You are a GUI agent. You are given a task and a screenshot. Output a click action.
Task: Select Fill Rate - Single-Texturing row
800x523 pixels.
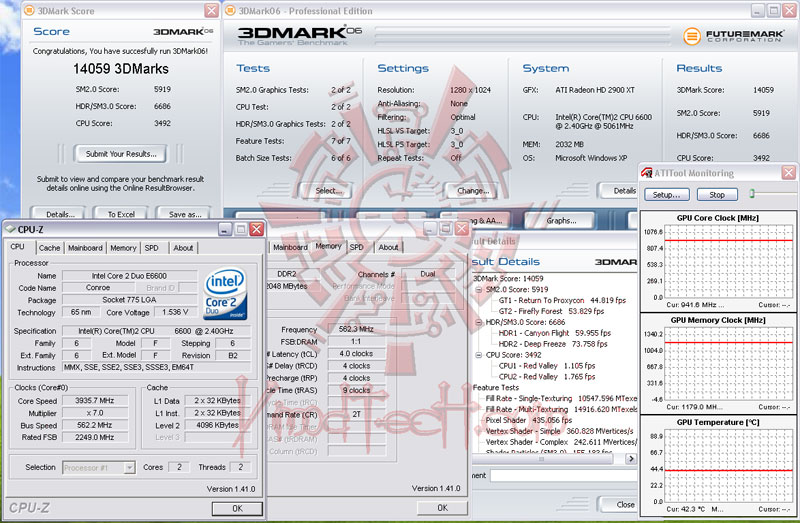coord(561,398)
